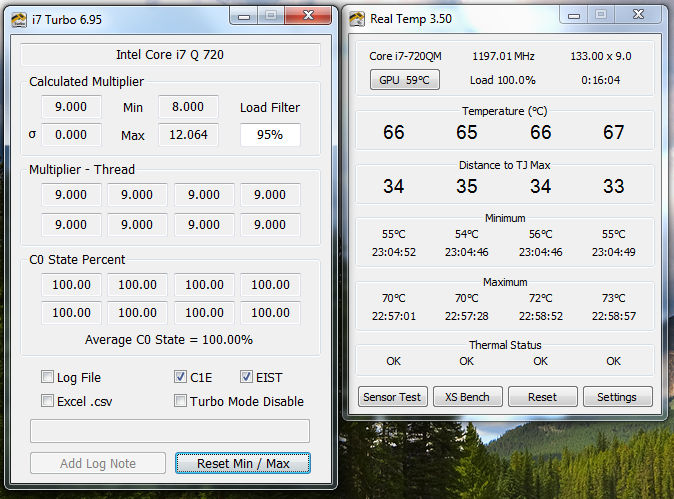Open Real Temp Settings
The height and width of the screenshot is (499, 674).
617,397
